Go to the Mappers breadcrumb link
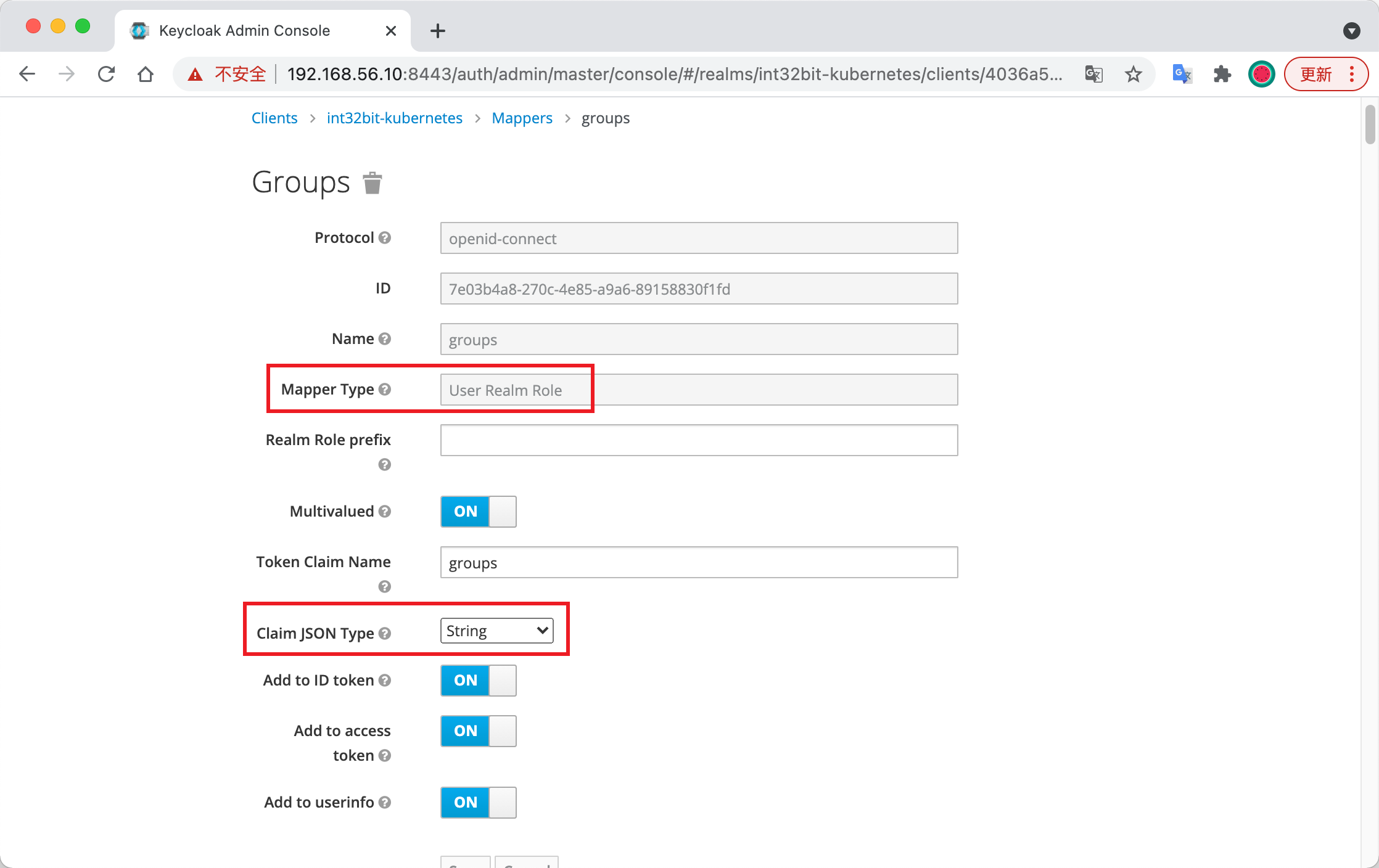Viewport: 1379px width, 868px height. click(x=522, y=118)
